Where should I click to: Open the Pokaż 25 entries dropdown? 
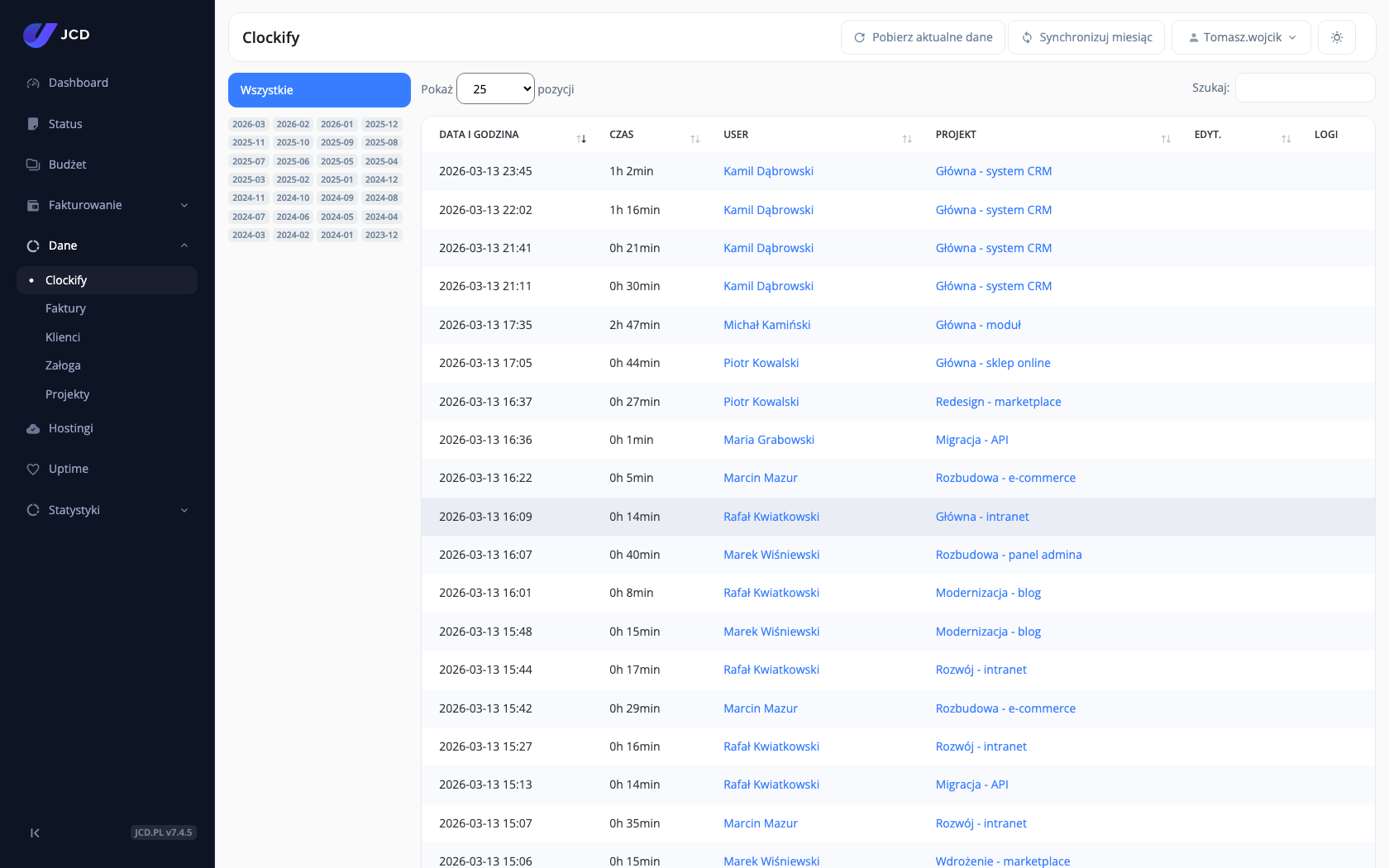pos(495,88)
